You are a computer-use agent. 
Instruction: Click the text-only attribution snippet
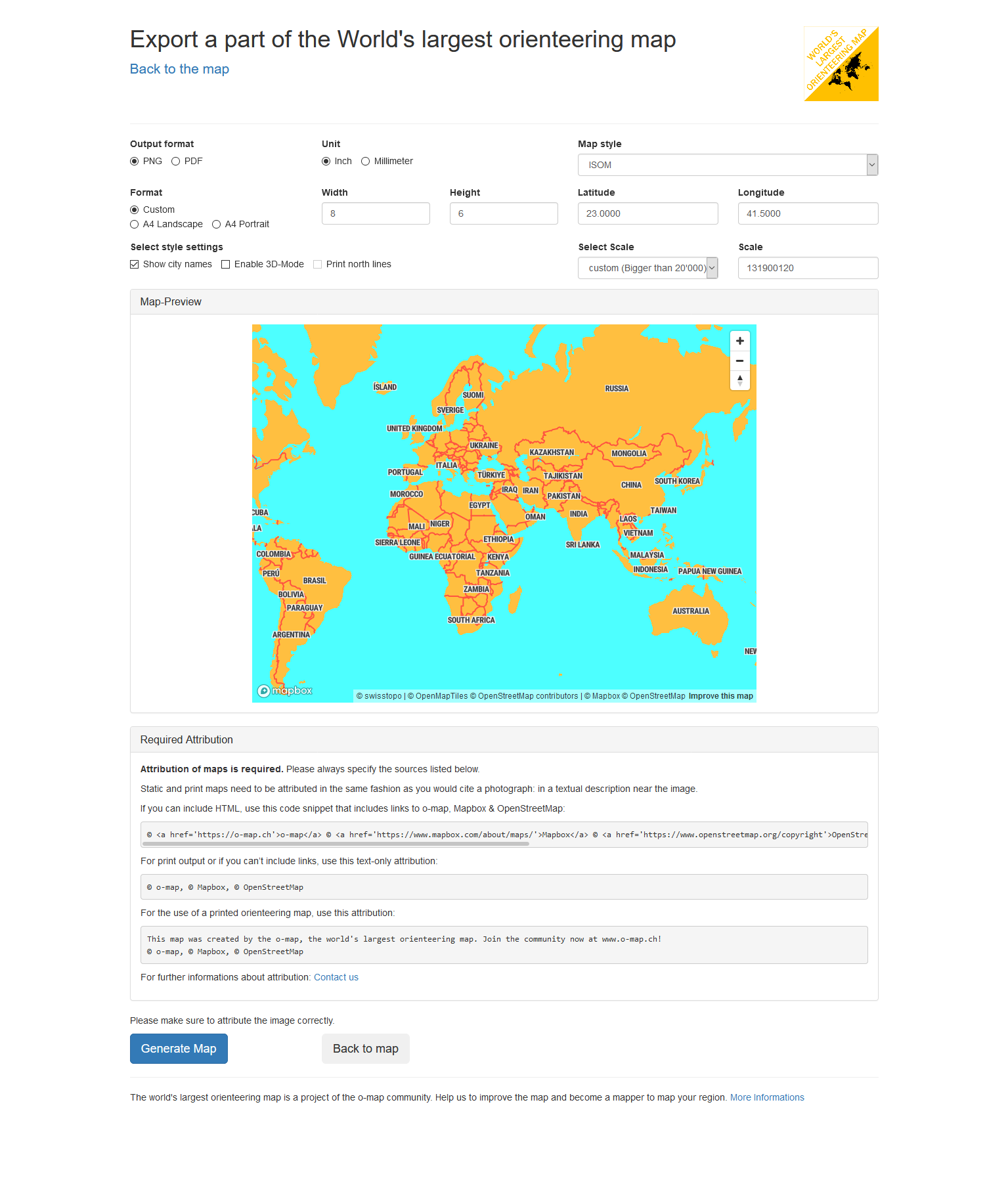504,887
